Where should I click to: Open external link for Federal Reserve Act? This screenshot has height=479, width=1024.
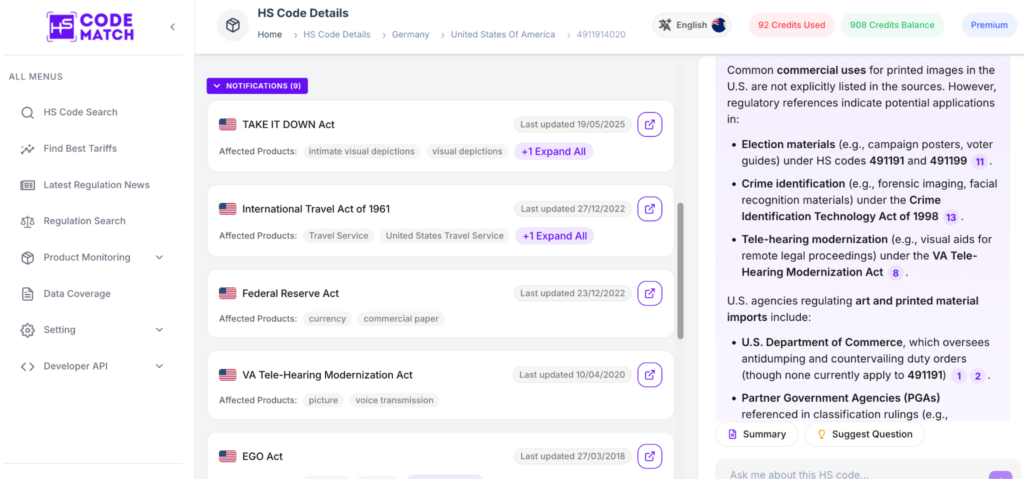tap(650, 293)
